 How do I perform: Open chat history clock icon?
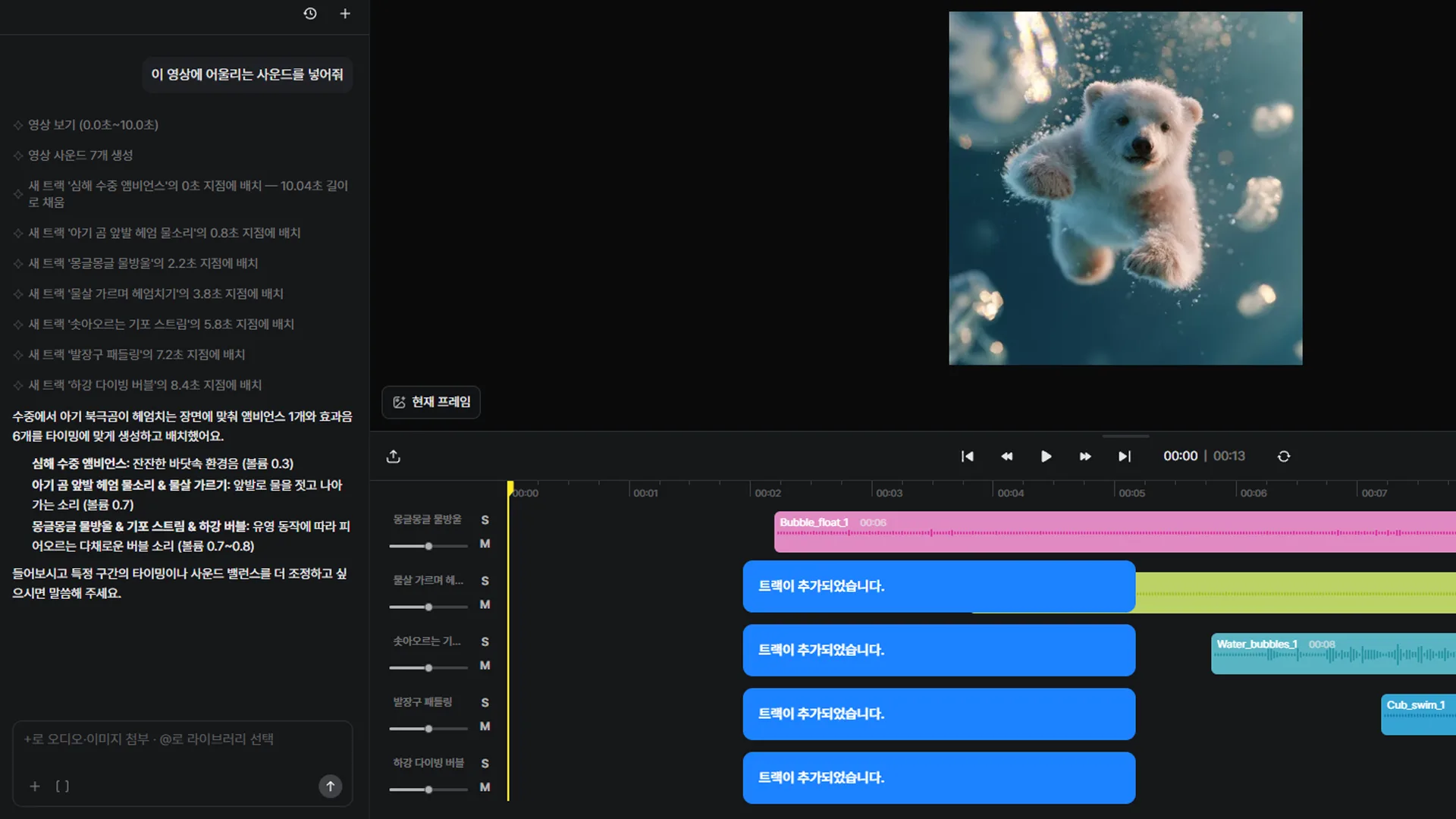[x=310, y=14]
